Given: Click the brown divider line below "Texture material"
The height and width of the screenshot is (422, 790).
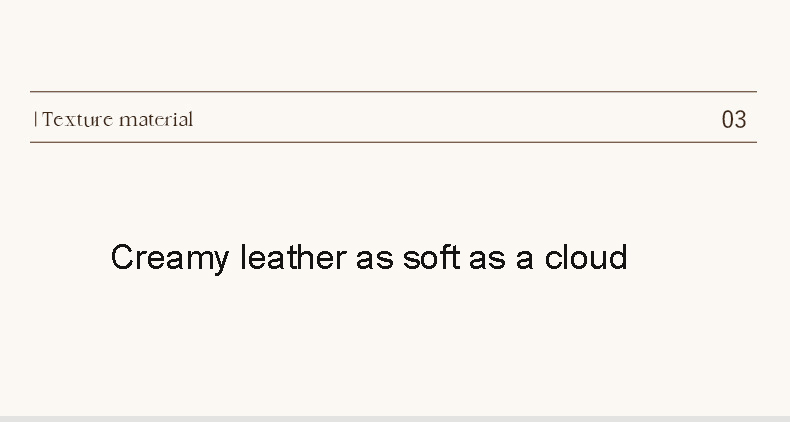Looking at the screenshot, I should pos(393,142).
